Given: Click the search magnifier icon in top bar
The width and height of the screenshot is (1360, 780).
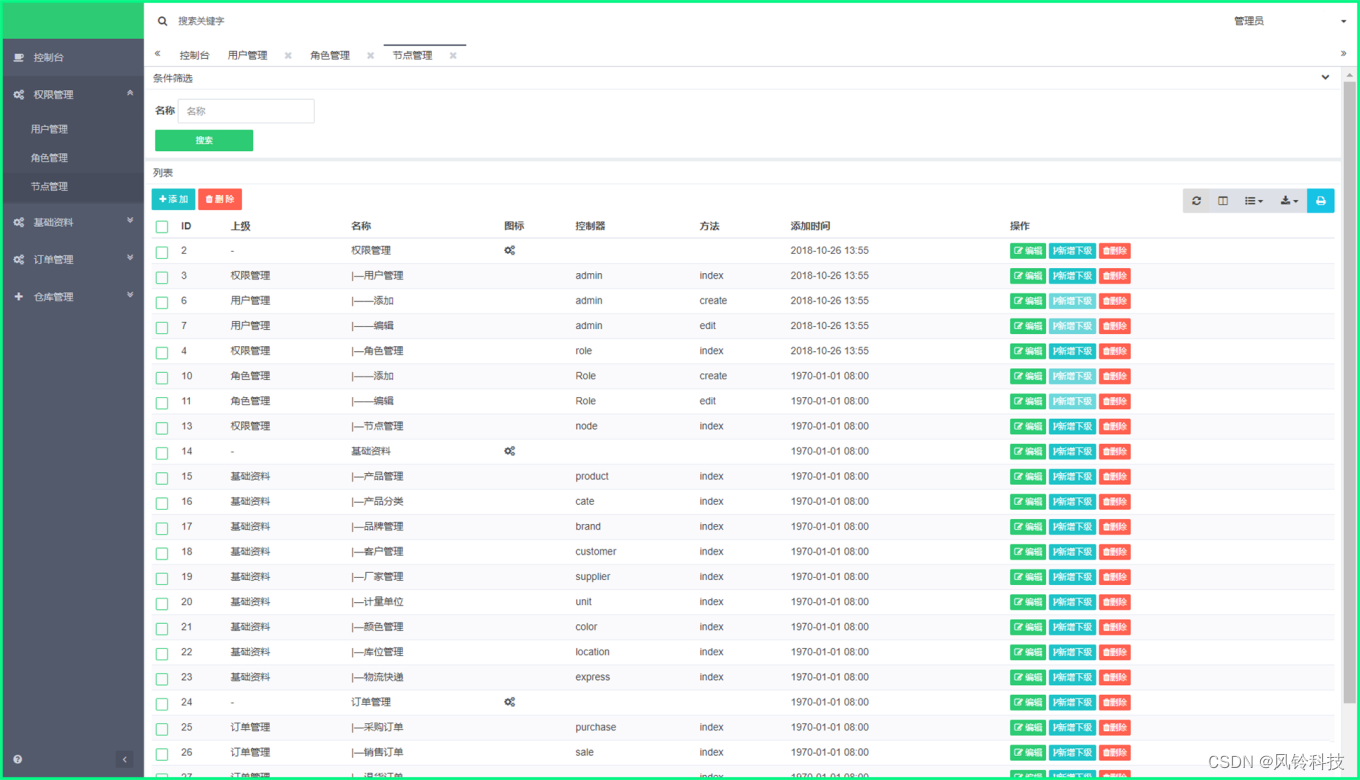Looking at the screenshot, I should [161, 20].
